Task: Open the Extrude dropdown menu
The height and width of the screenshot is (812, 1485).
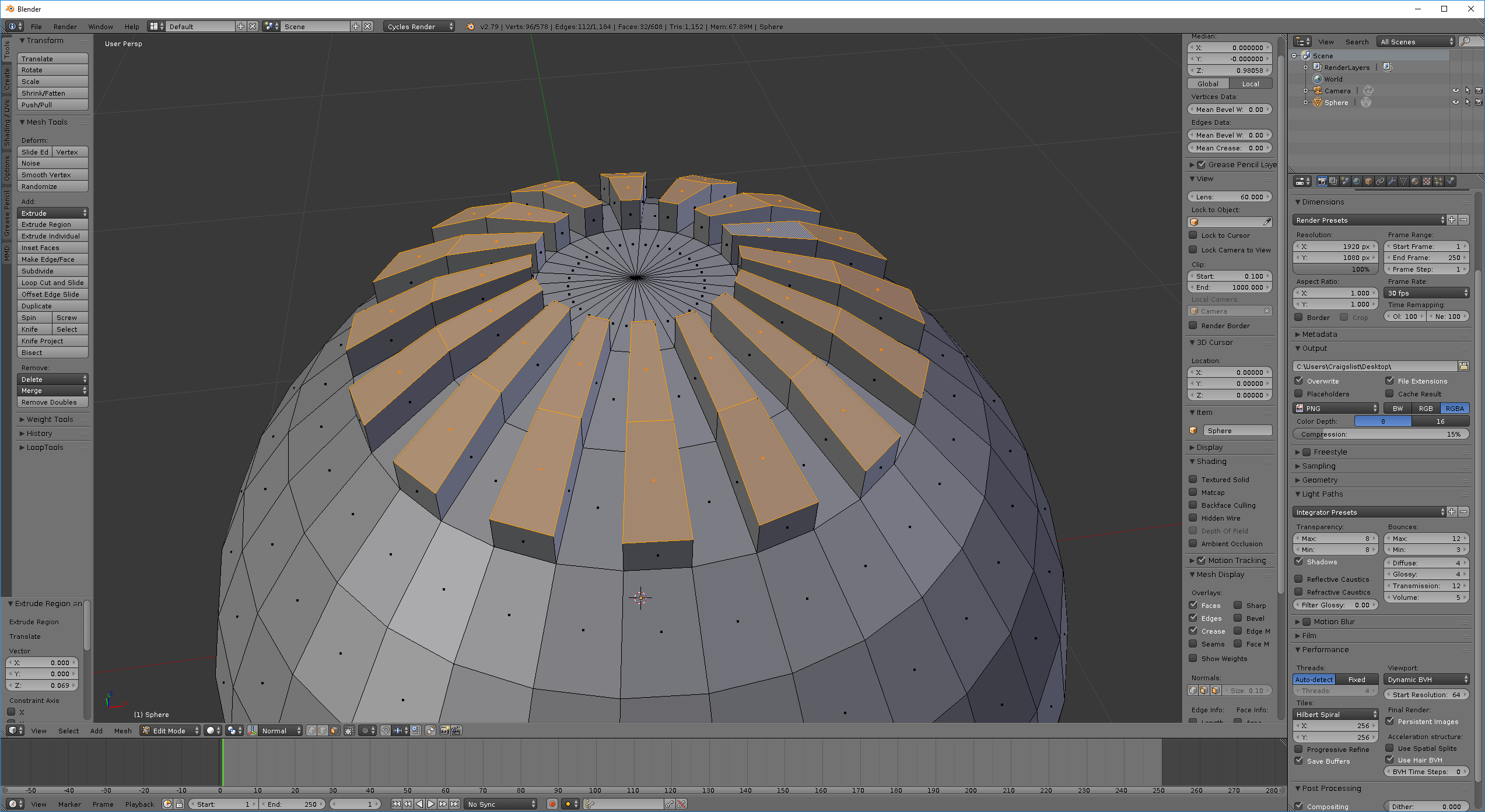Action: (52, 213)
